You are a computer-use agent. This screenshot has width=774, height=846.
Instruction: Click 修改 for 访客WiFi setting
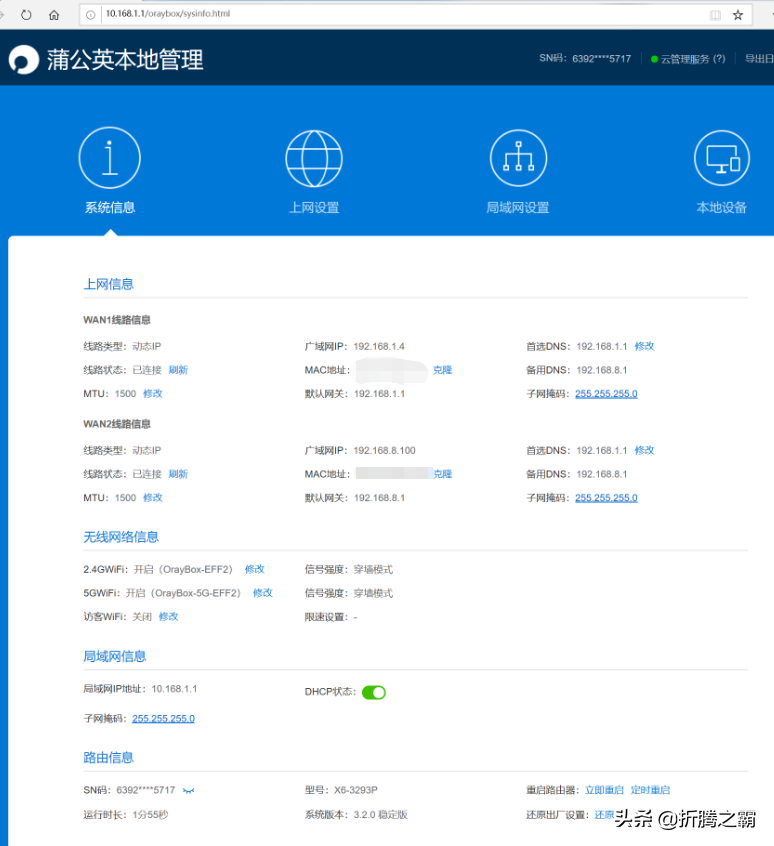click(168, 617)
